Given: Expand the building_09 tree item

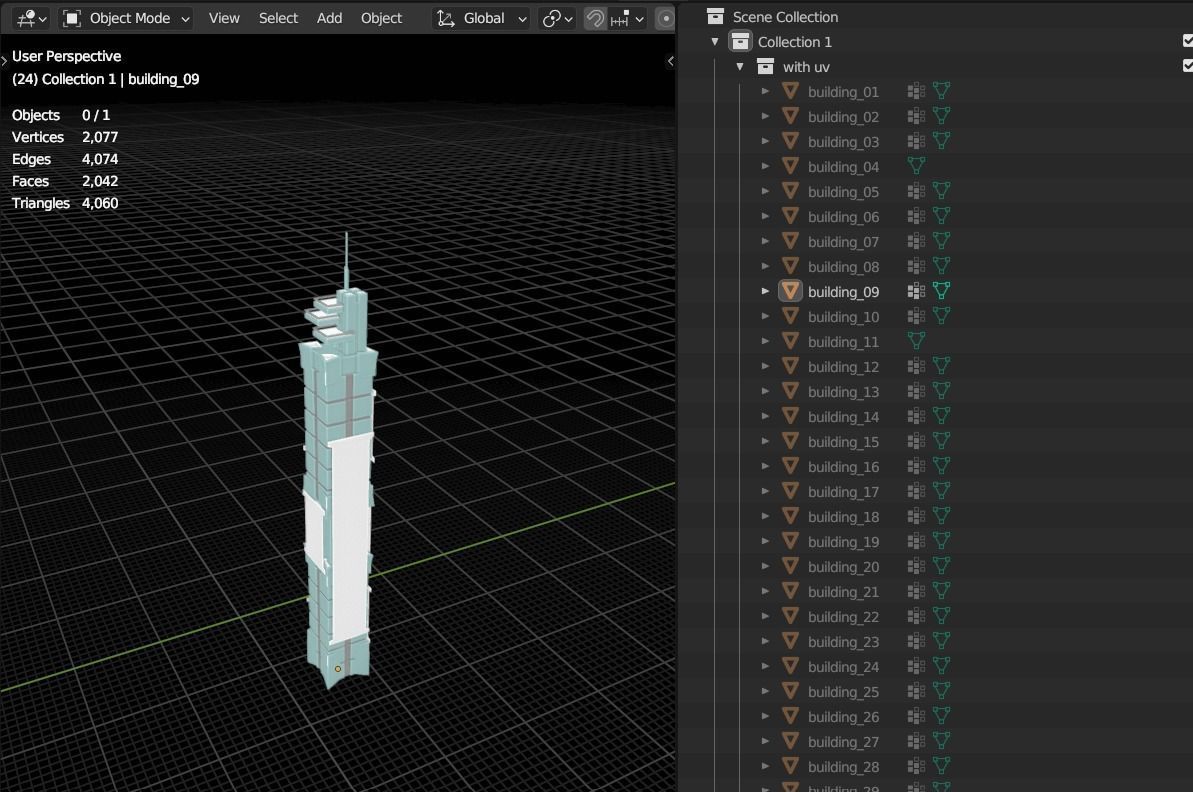Looking at the screenshot, I should [x=765, y=292].
